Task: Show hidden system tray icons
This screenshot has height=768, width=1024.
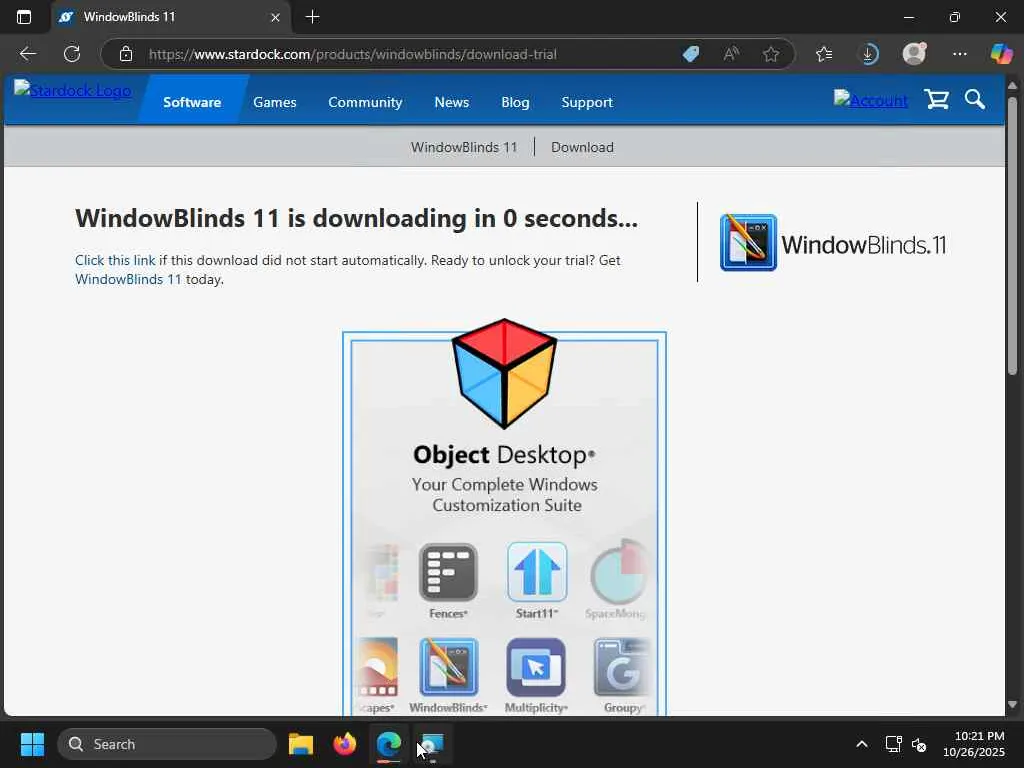Action: click(x=861, y=744)
